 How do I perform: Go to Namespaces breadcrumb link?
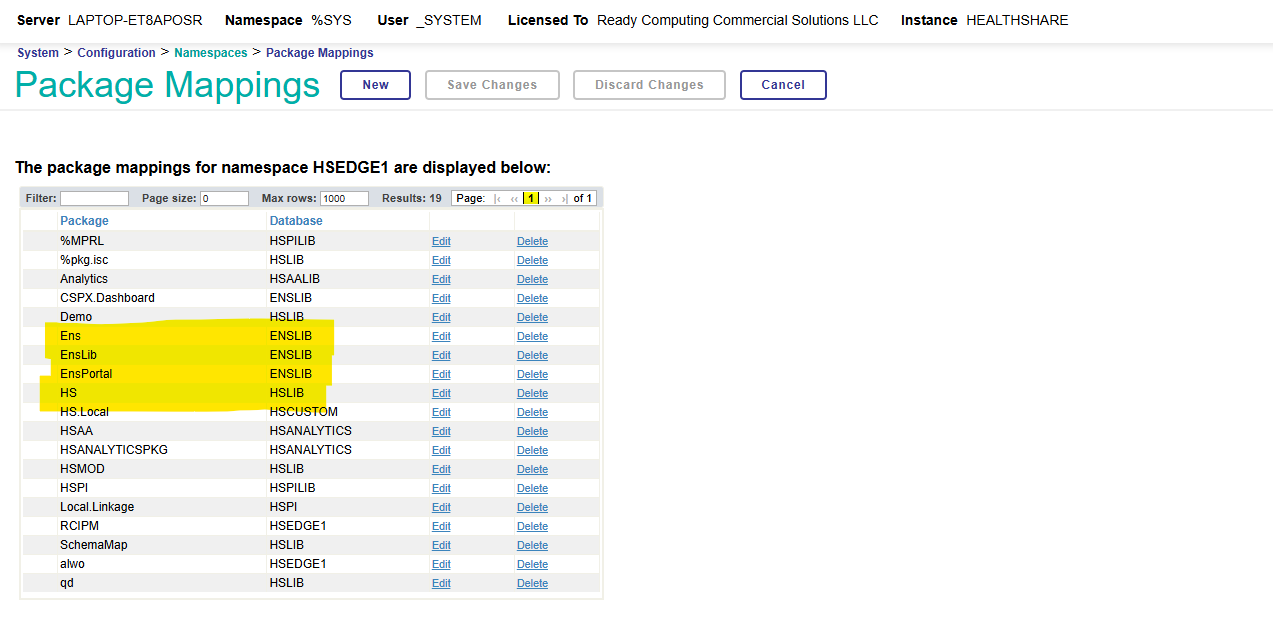point(210,53)
